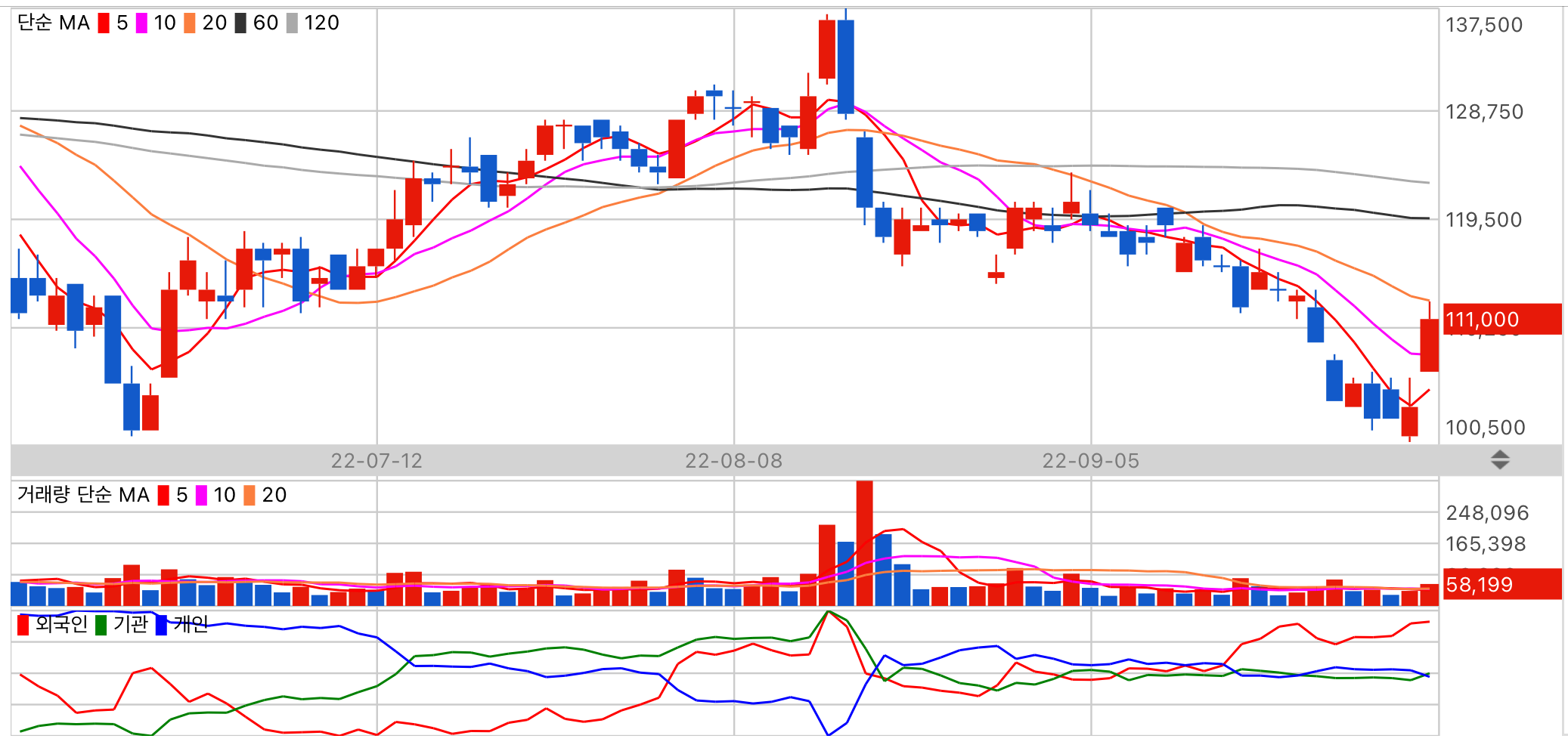
Task: Click the 22-07-12 date marker
Action: point(377,461)
